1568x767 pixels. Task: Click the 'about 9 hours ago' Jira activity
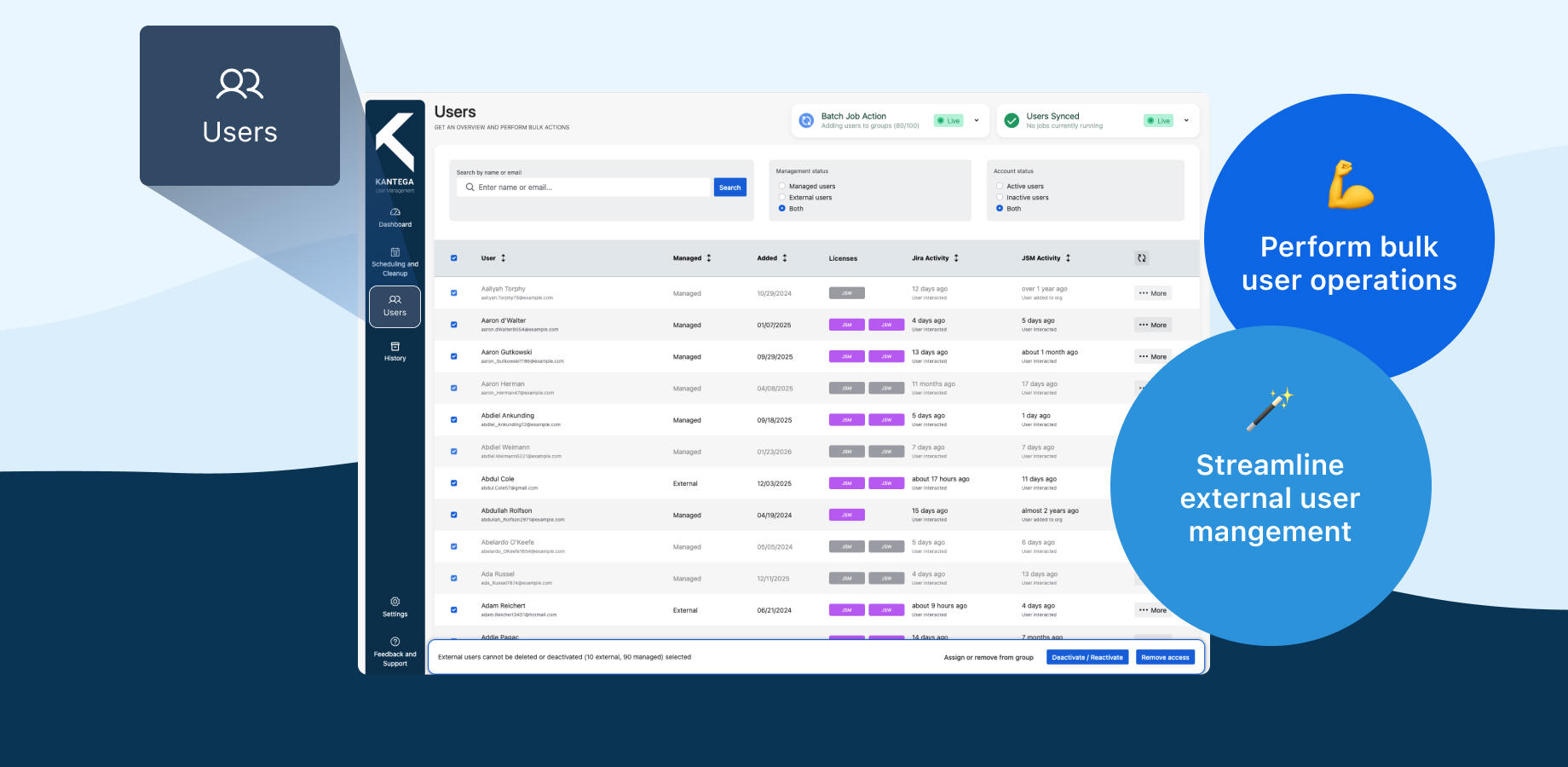939,606
